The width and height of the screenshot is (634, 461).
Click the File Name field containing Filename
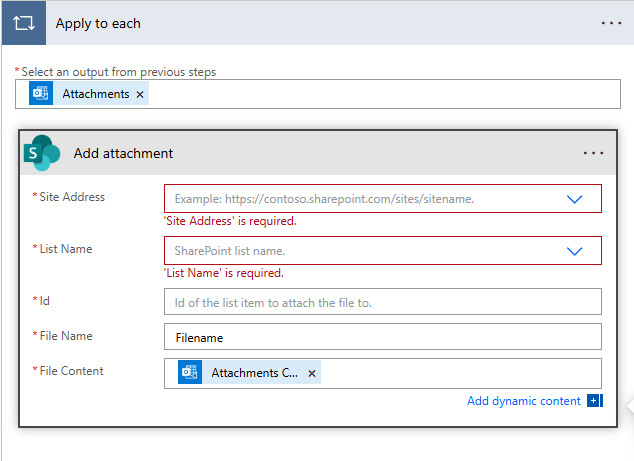383,336
